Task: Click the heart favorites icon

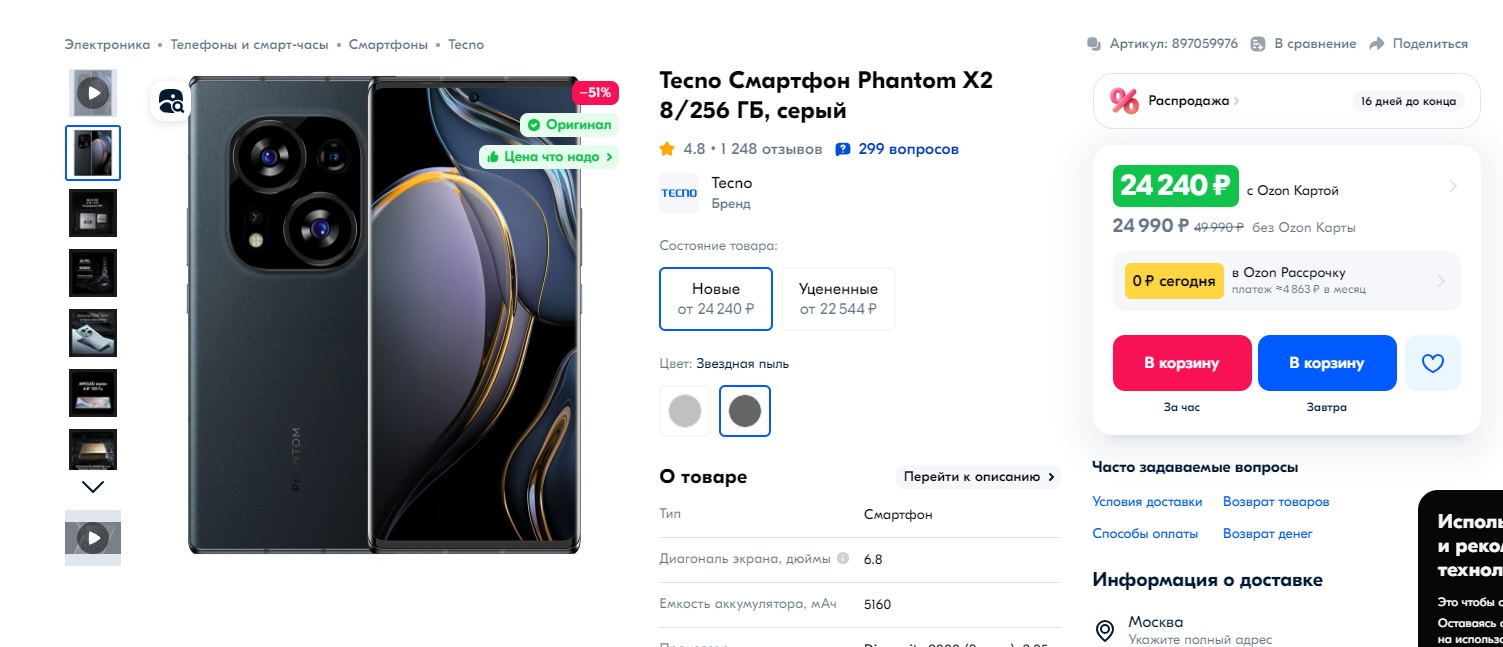Action: 1432,363
